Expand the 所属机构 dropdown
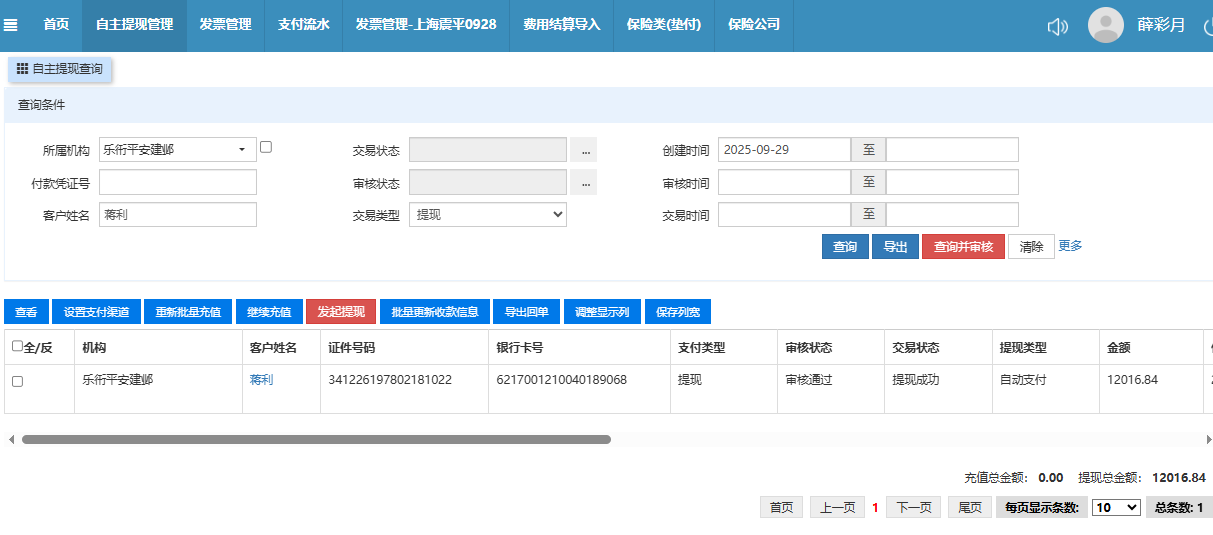The height and width of the screenshot is (535, 1213). click(241, 150)
